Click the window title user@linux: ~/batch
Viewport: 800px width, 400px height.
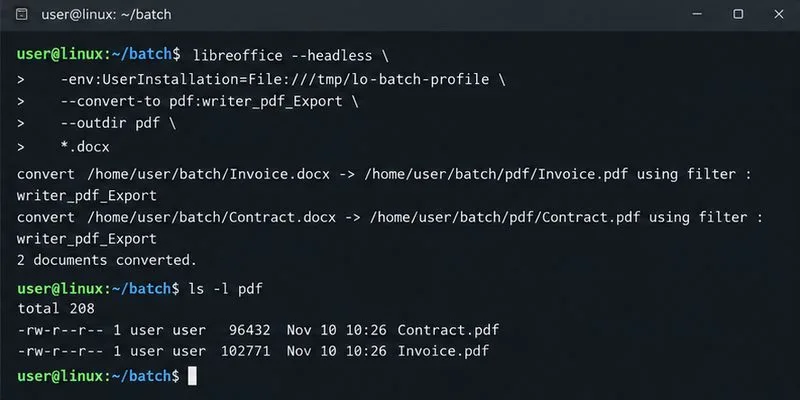(106, 15)
